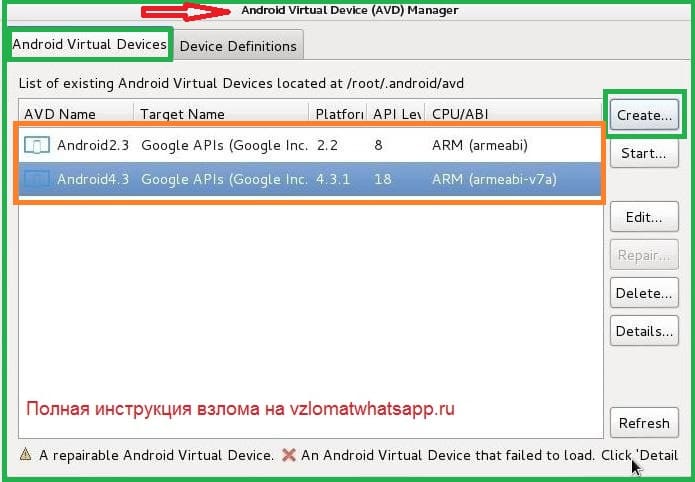The height and width of the screenshot is (482, 695).
Task: Click Google APIs target in Android2.3 row
Action: (x=224, y=145)
